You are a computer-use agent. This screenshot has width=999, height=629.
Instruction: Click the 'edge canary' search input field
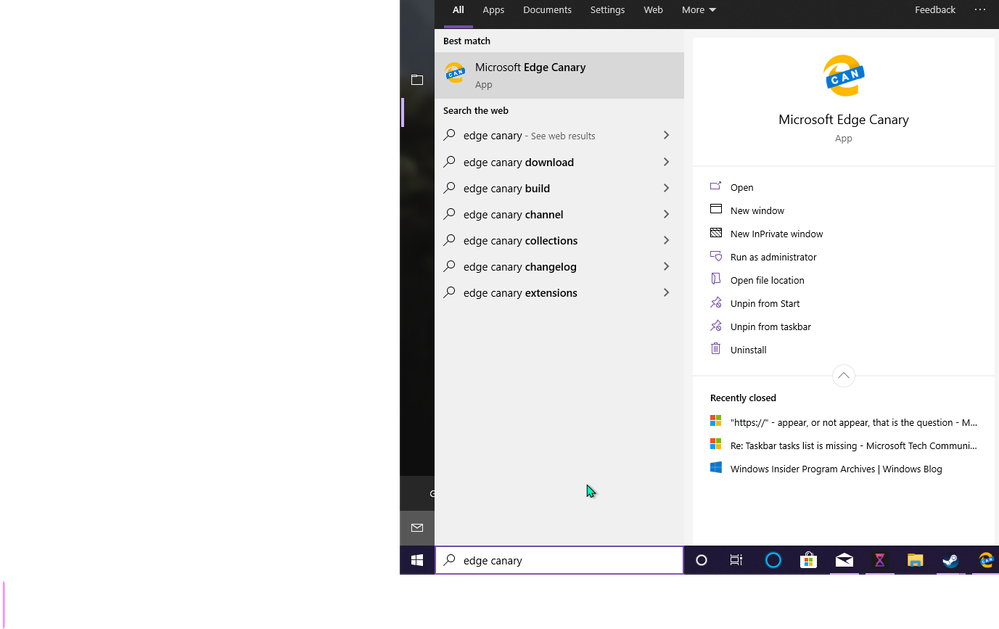pos(559,560)
